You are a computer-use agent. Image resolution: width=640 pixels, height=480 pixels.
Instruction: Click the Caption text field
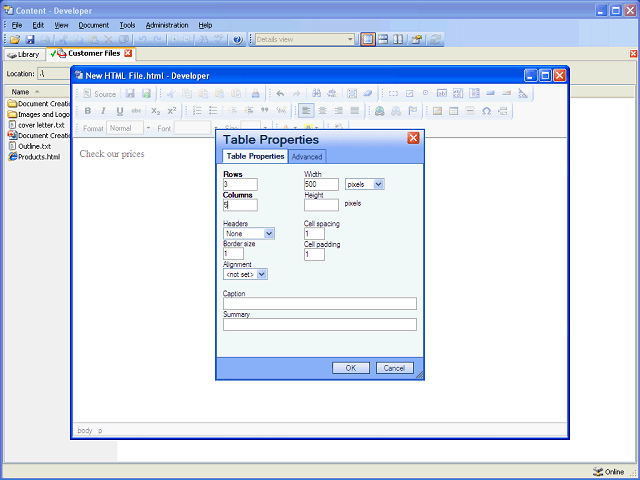[x=320, y=303]
